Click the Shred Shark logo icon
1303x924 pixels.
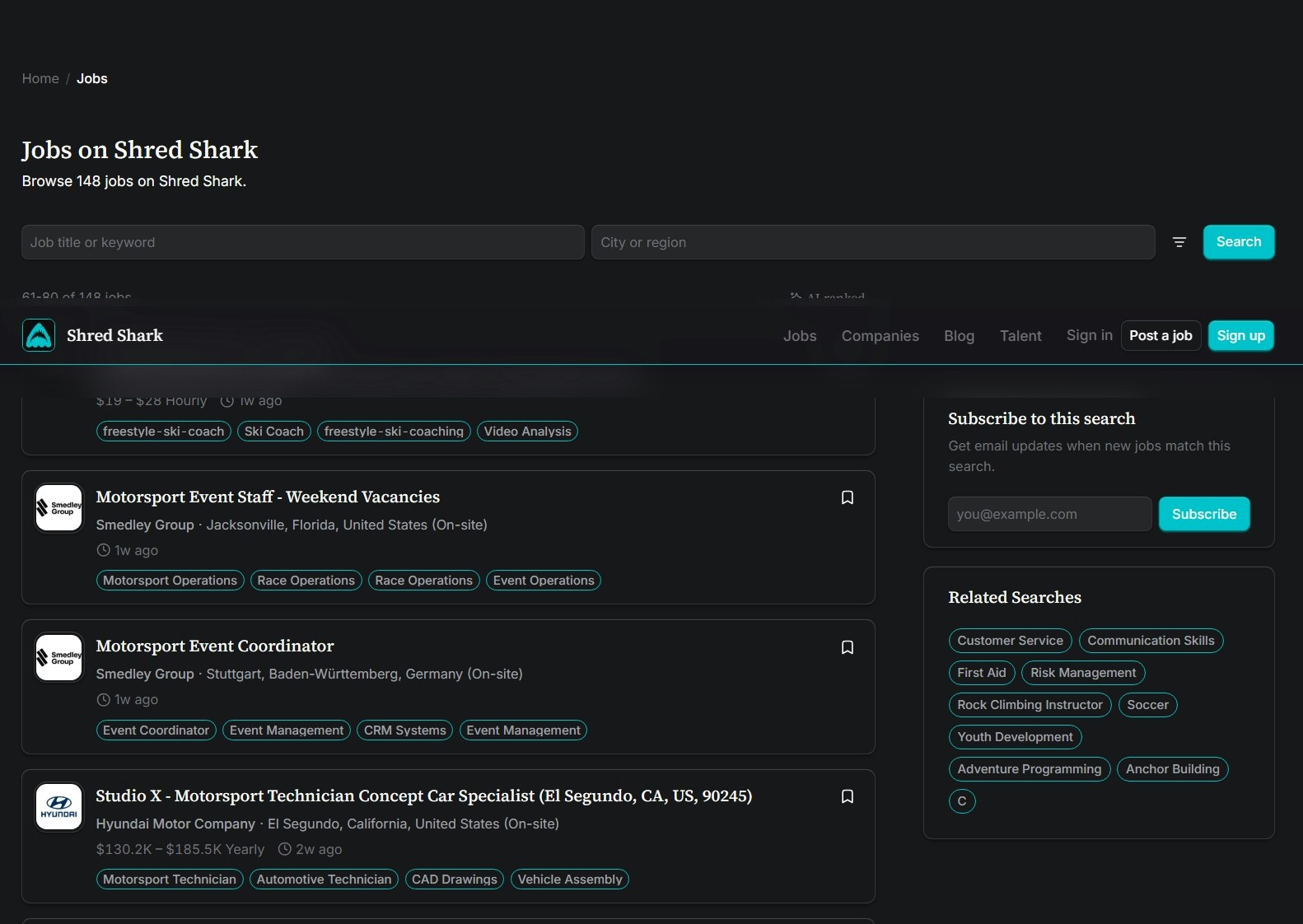[x=39, y=335]
